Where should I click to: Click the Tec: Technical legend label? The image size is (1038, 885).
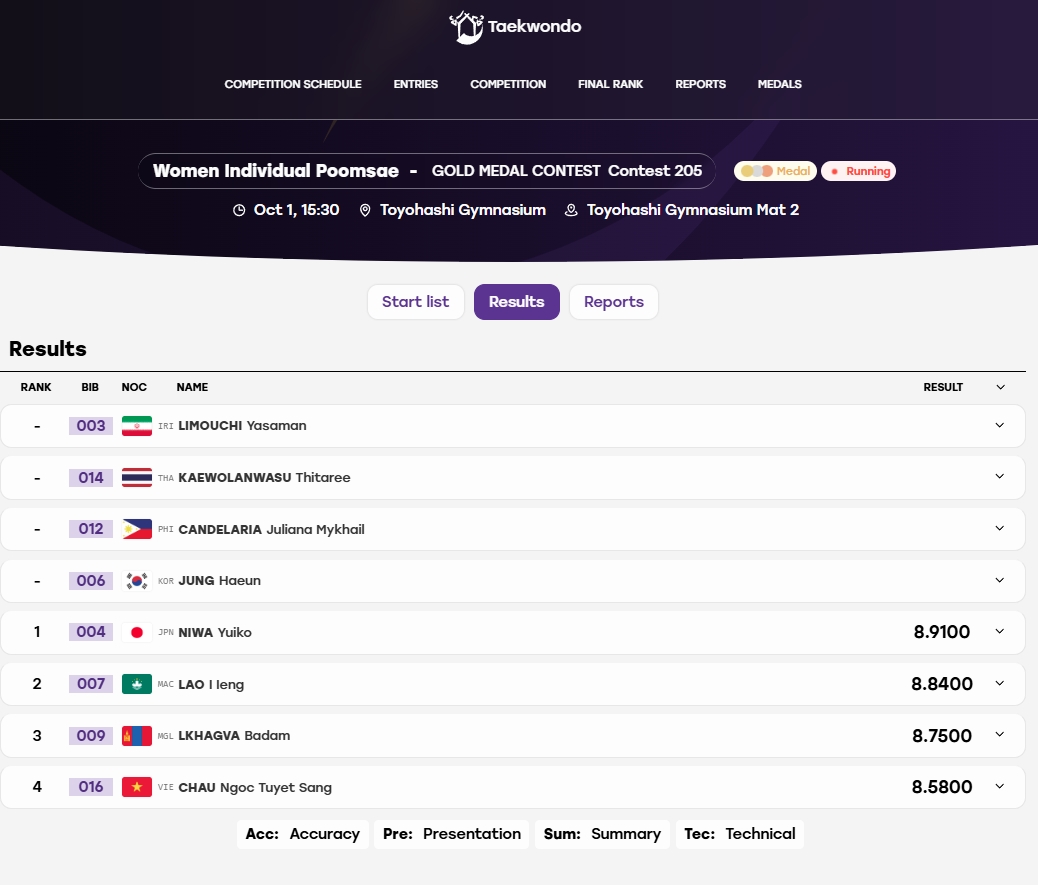pos(739,834)
